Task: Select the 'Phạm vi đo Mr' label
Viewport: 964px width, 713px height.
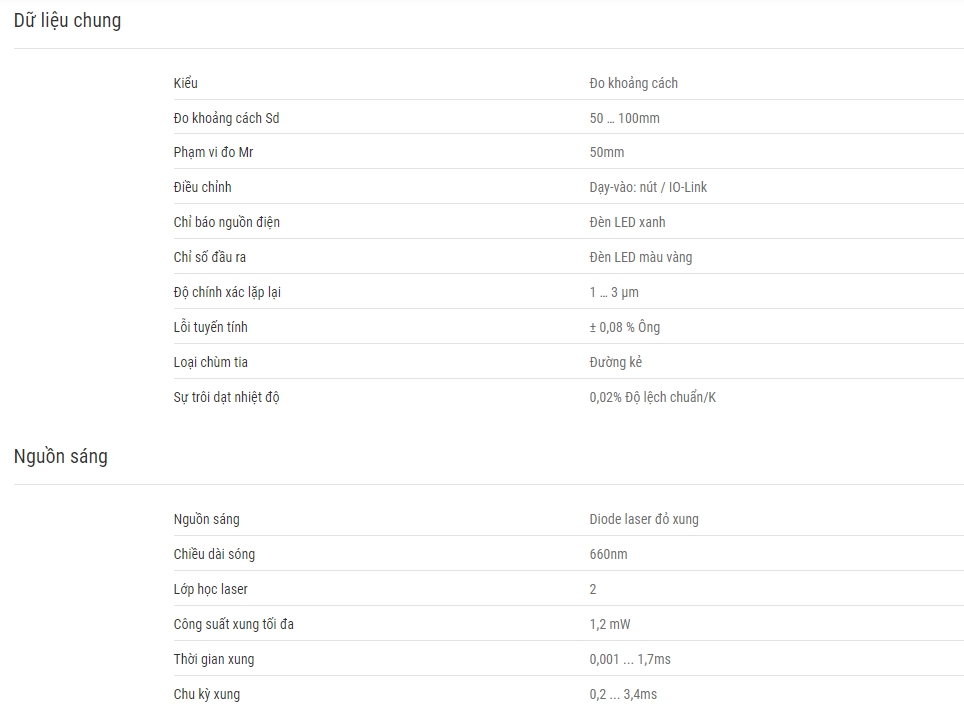Action: click(213, 152)
